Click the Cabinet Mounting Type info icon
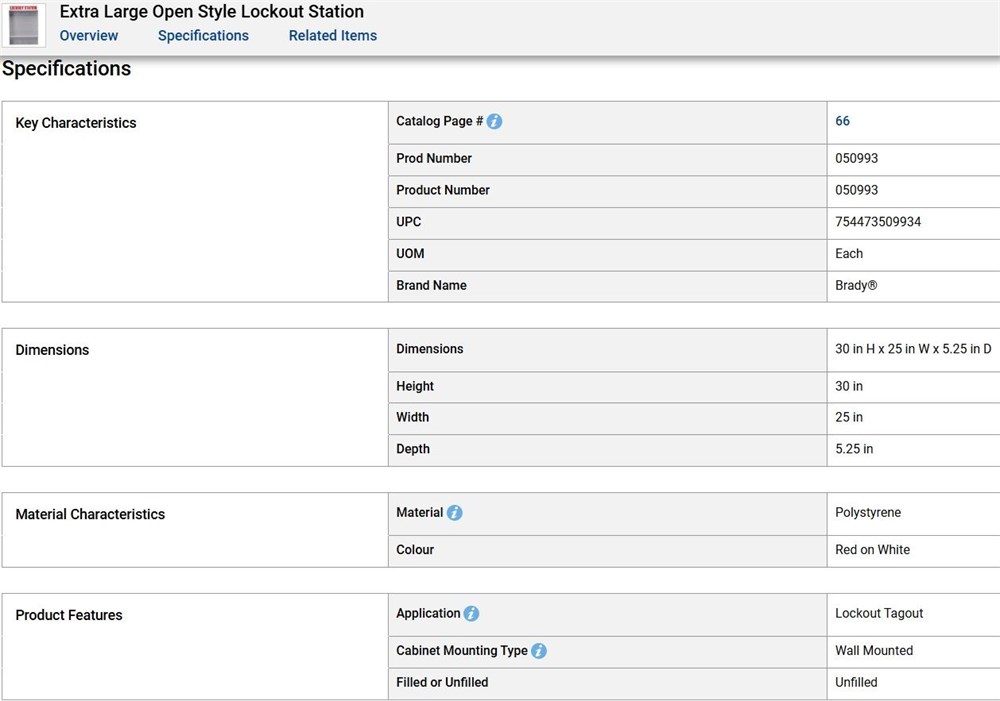1000x701 pixels. [x=539, y=651]
